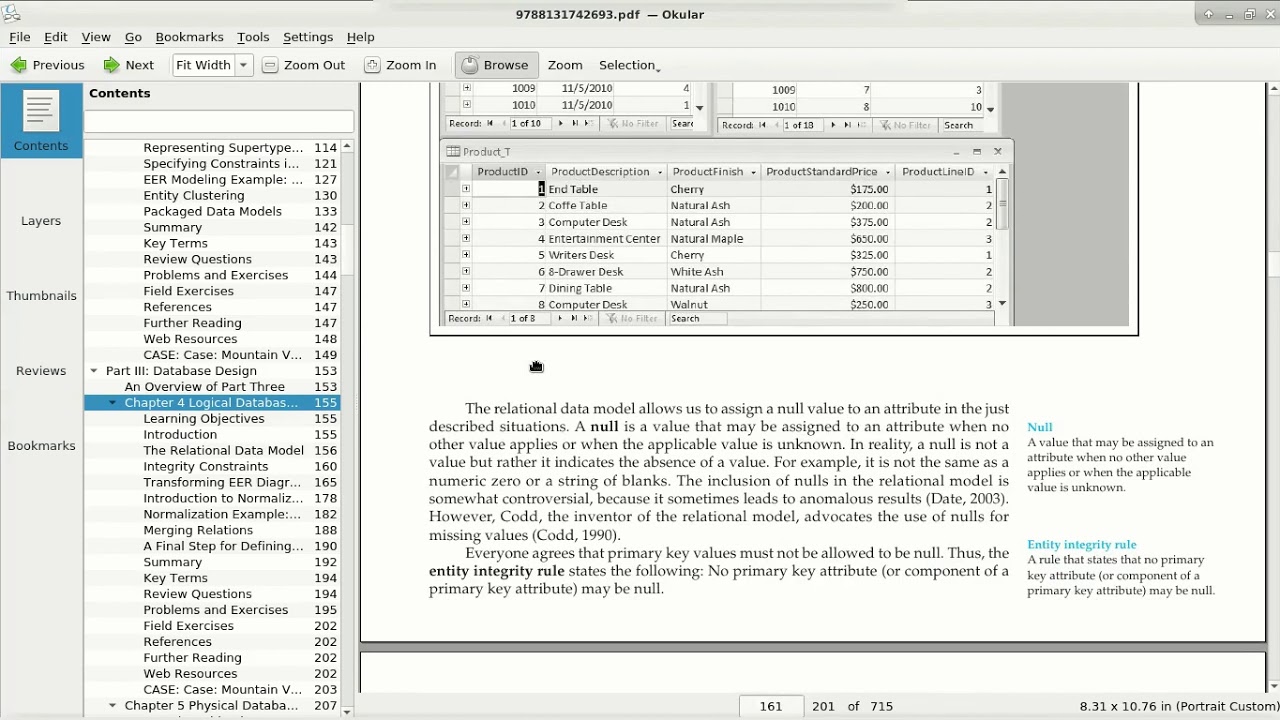Select Introduction to Normalization entry
Viewport: 1280px width, 720px height.
click(x=223, y=499)
